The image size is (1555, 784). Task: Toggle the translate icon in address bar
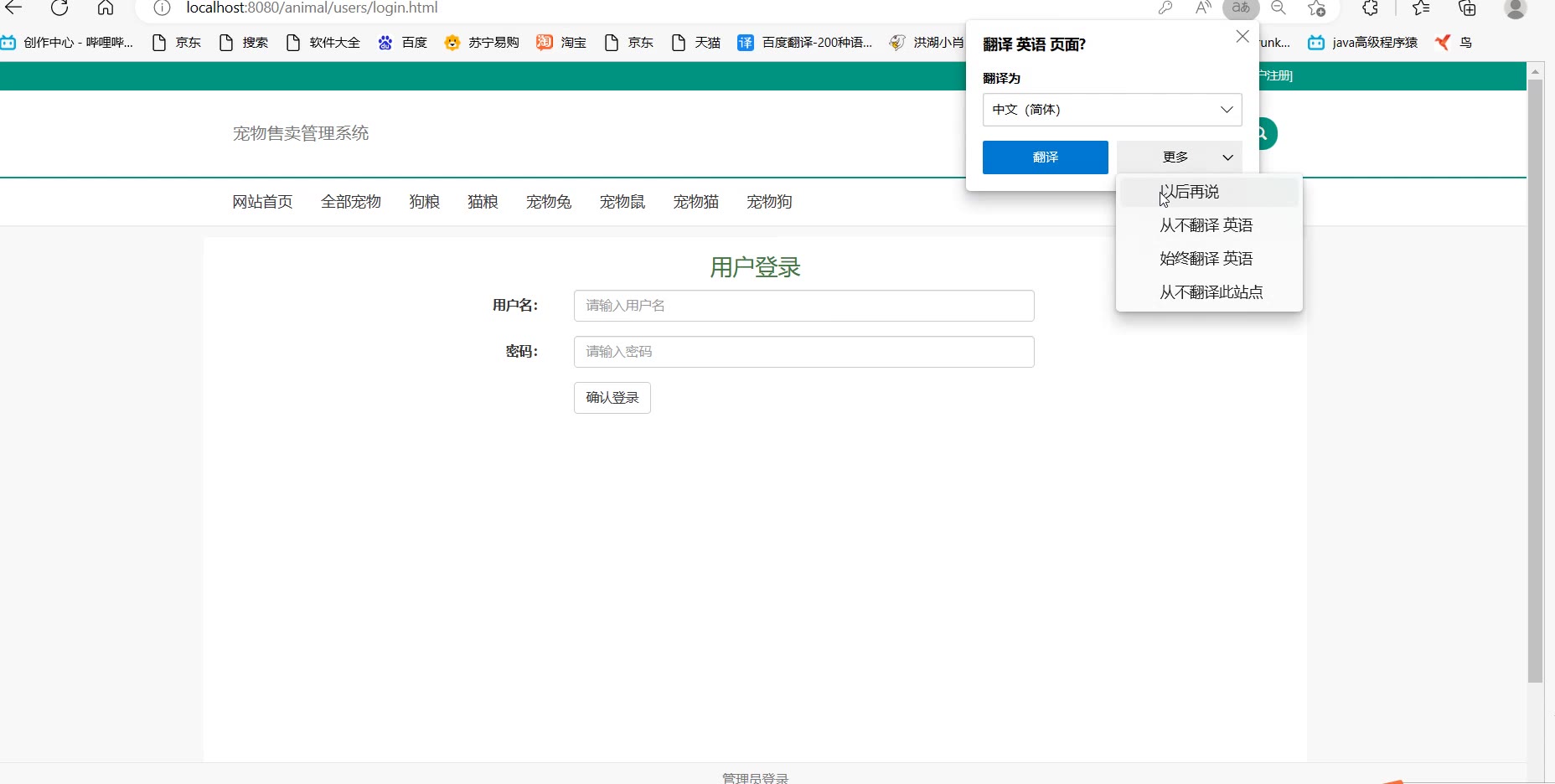click(x=1241, y=8)
